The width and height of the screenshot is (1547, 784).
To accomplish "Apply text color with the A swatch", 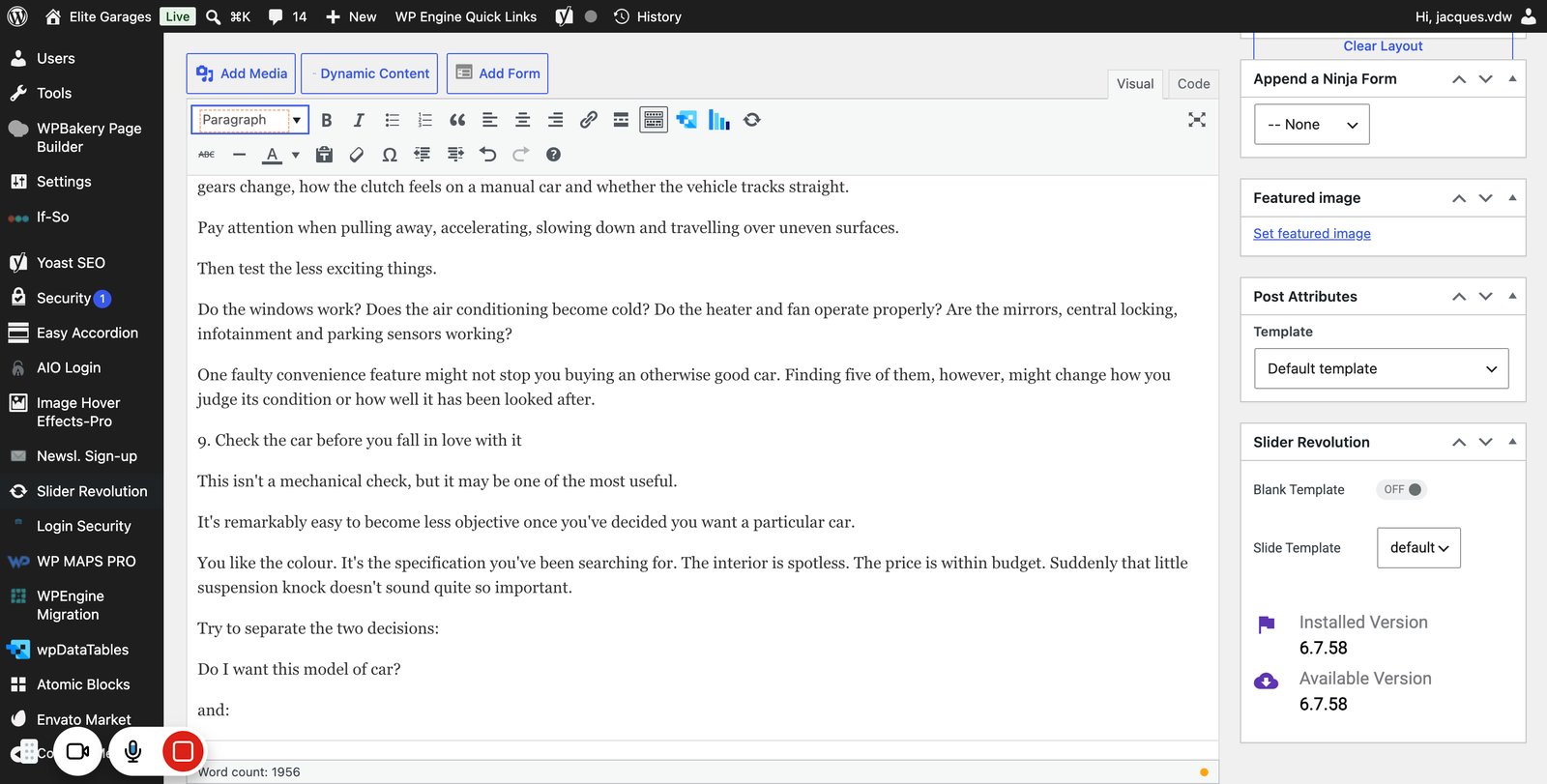I will click(x=273, y=155).
